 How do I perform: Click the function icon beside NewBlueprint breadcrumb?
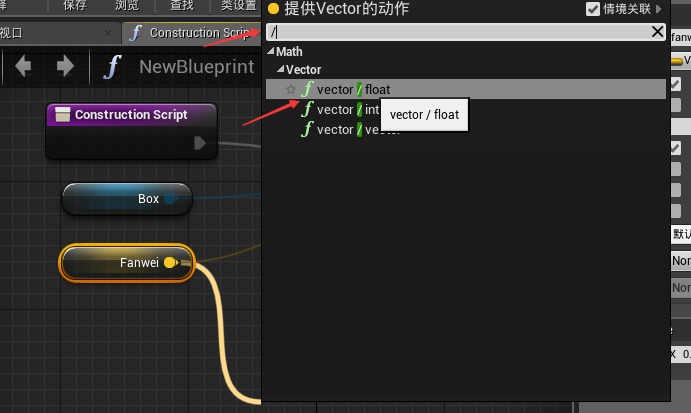tap(113, 67)
